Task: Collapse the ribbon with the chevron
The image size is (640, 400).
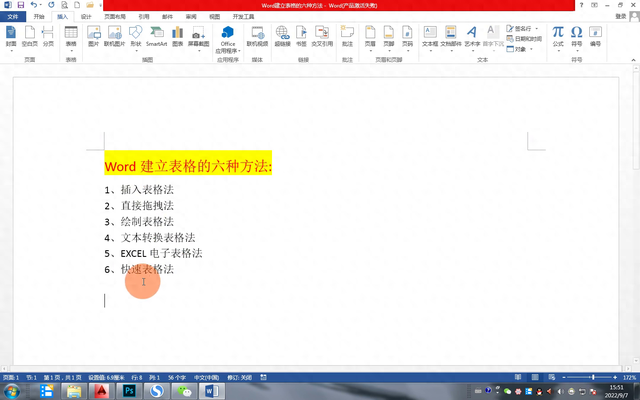Action: [633, 60]
